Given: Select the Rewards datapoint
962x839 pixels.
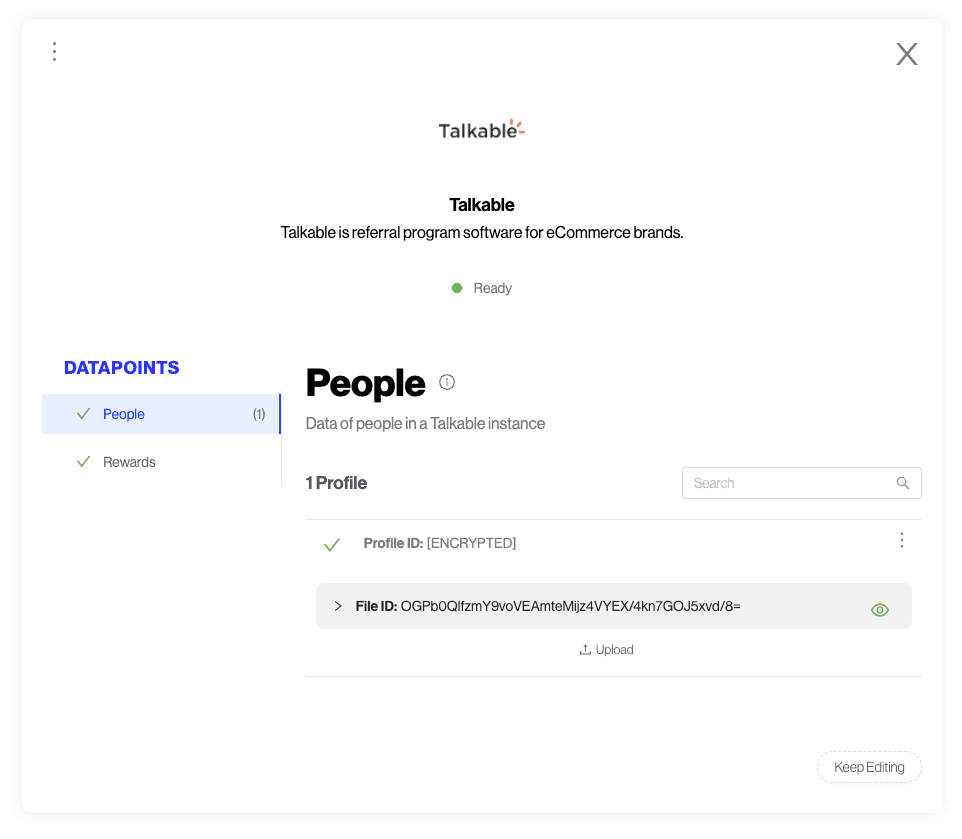Looking at the screenshot, I should coord(161,462).
